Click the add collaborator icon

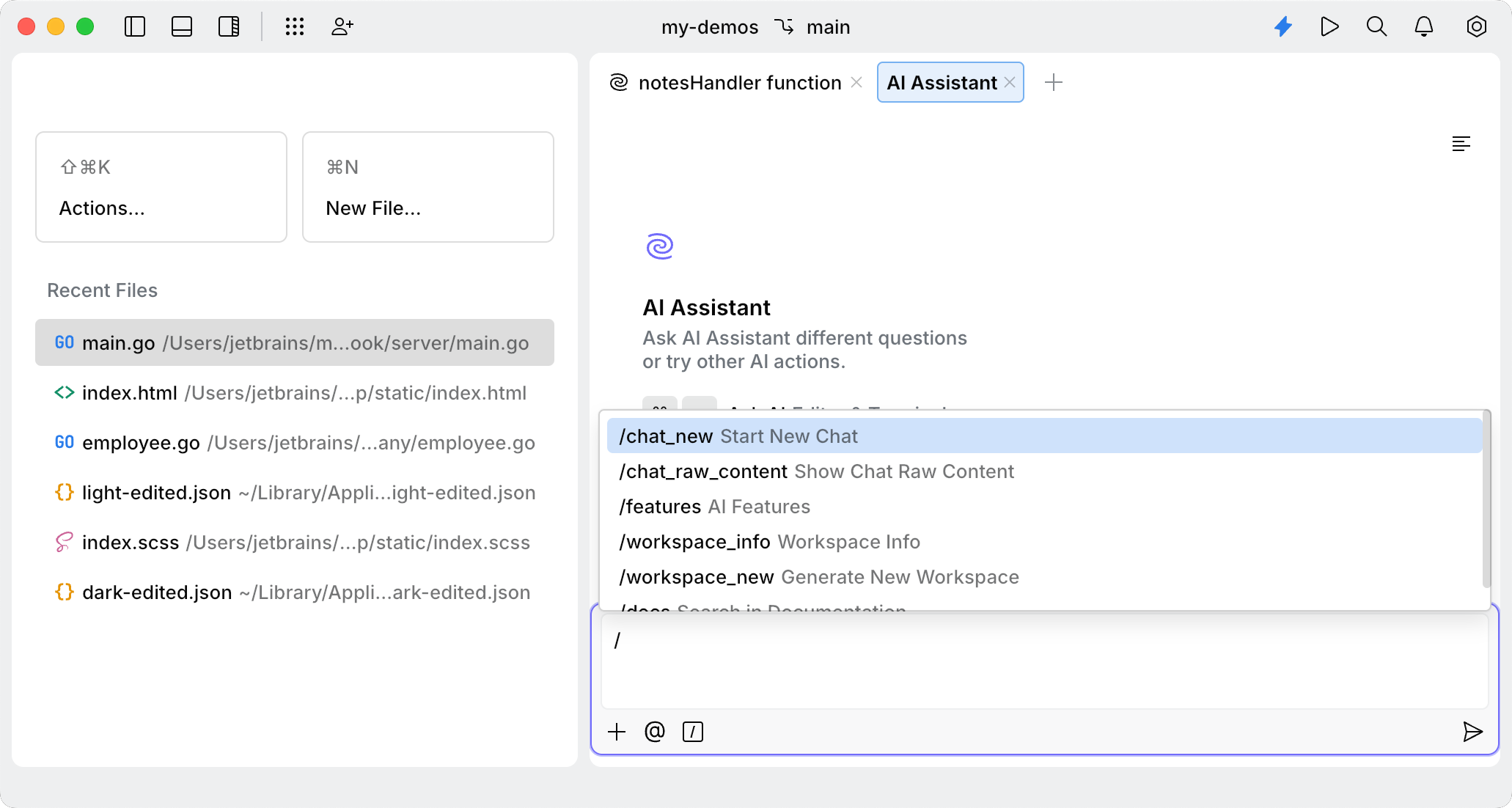342,27
